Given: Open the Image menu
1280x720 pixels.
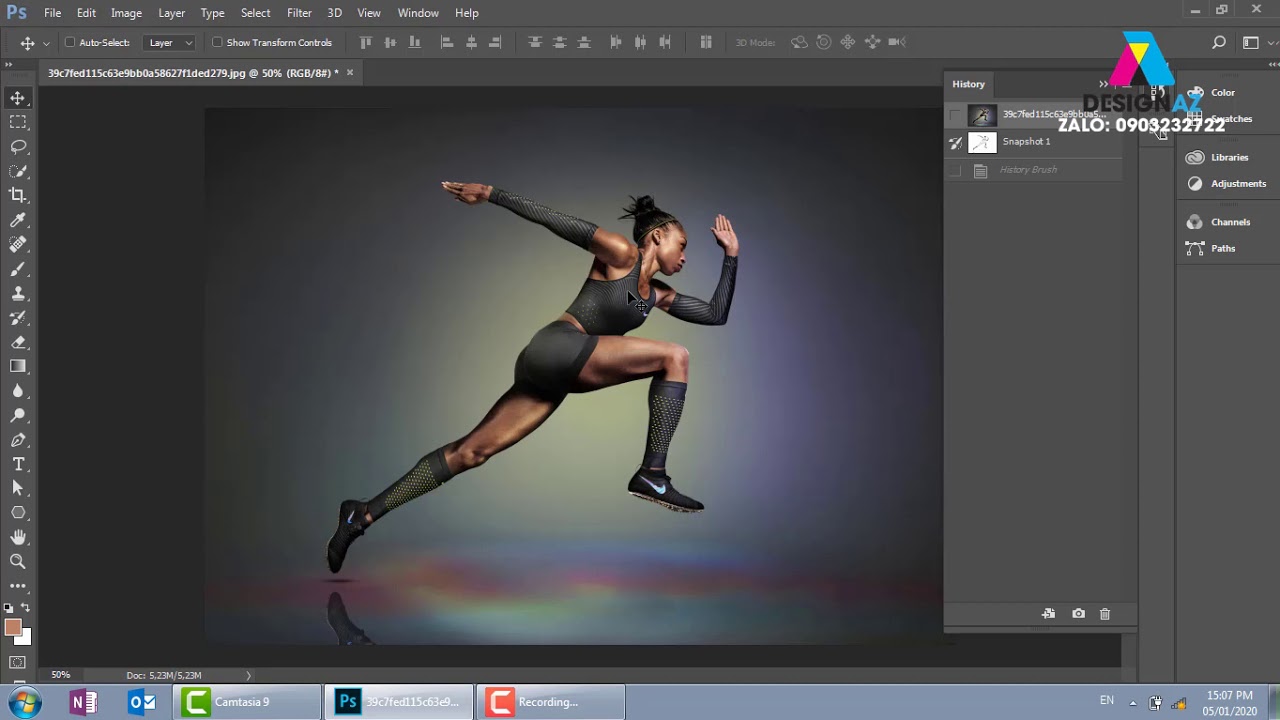Looking at the screenshot, I should pos(126,13).
